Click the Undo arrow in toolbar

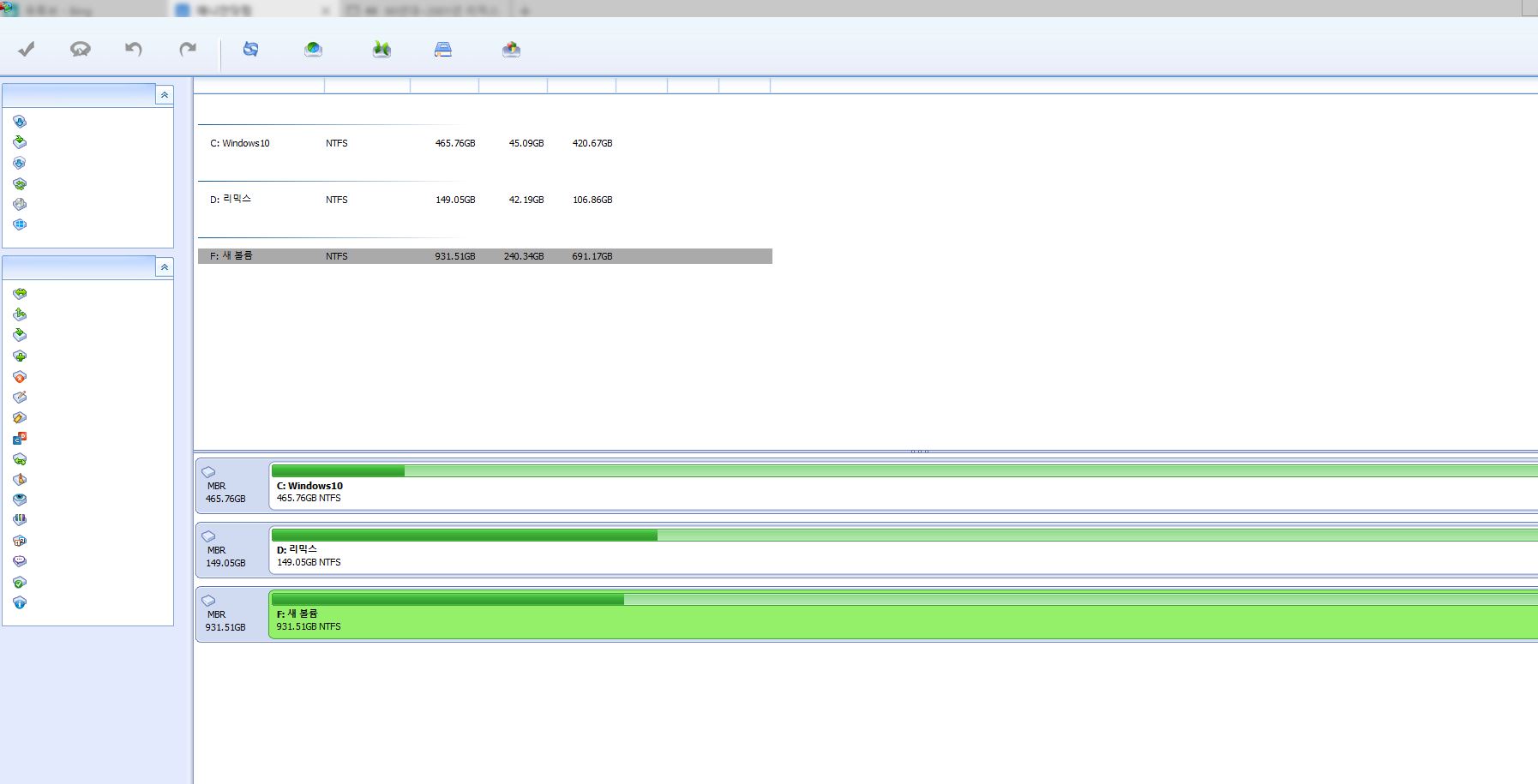coord(134,49)
